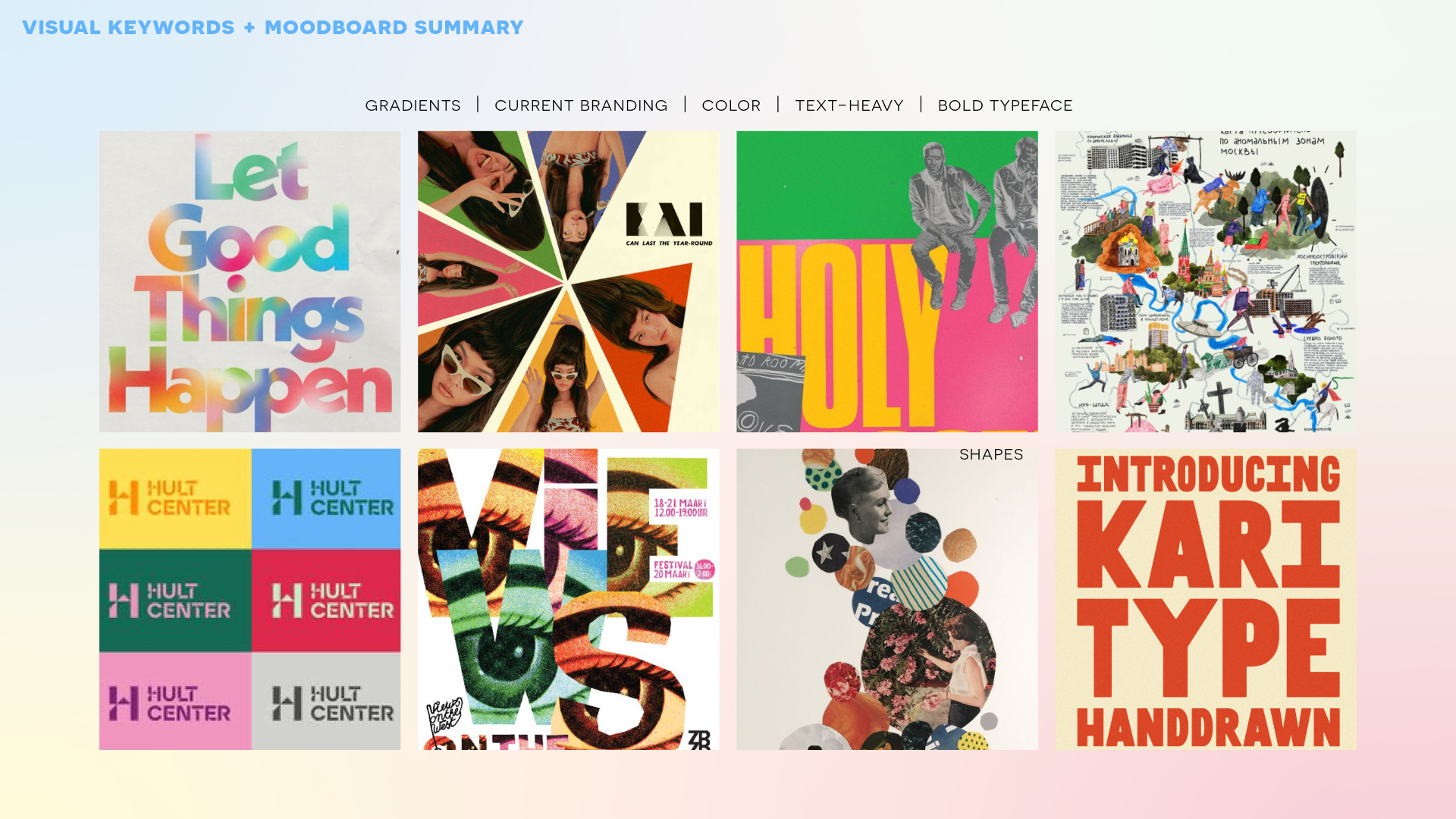Select the KAI radial collage image
Viewport: 1456px width, 819px height.
568,281
